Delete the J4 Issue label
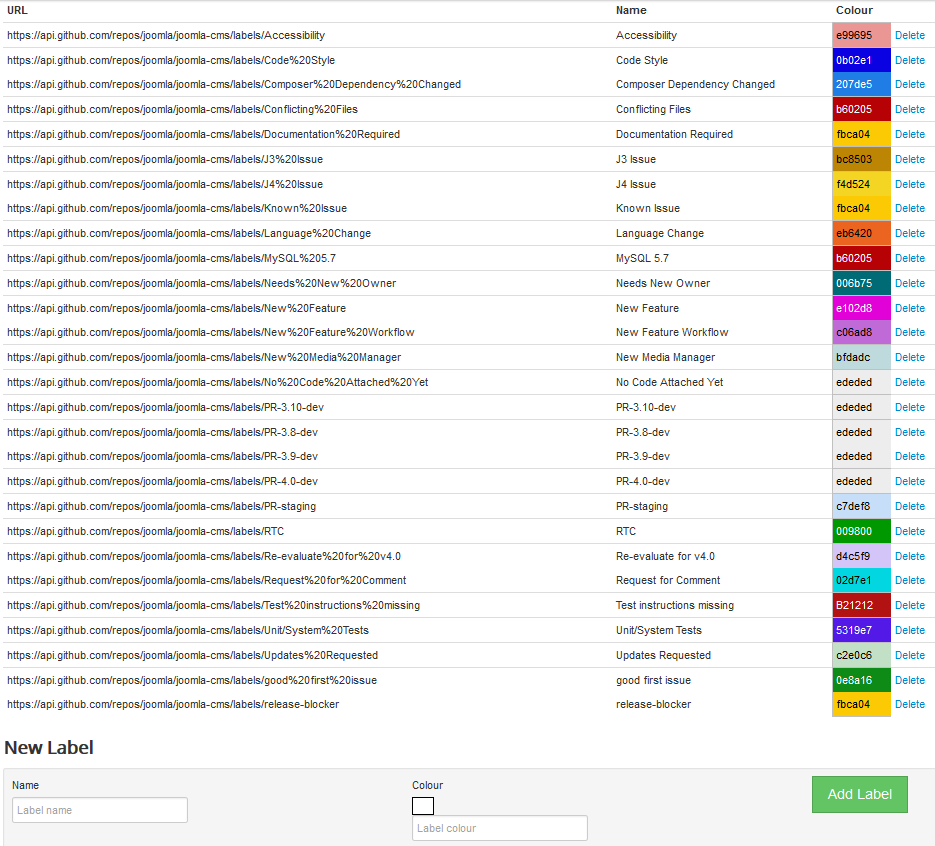Screen dimensions: 935x846 point(909,184)
